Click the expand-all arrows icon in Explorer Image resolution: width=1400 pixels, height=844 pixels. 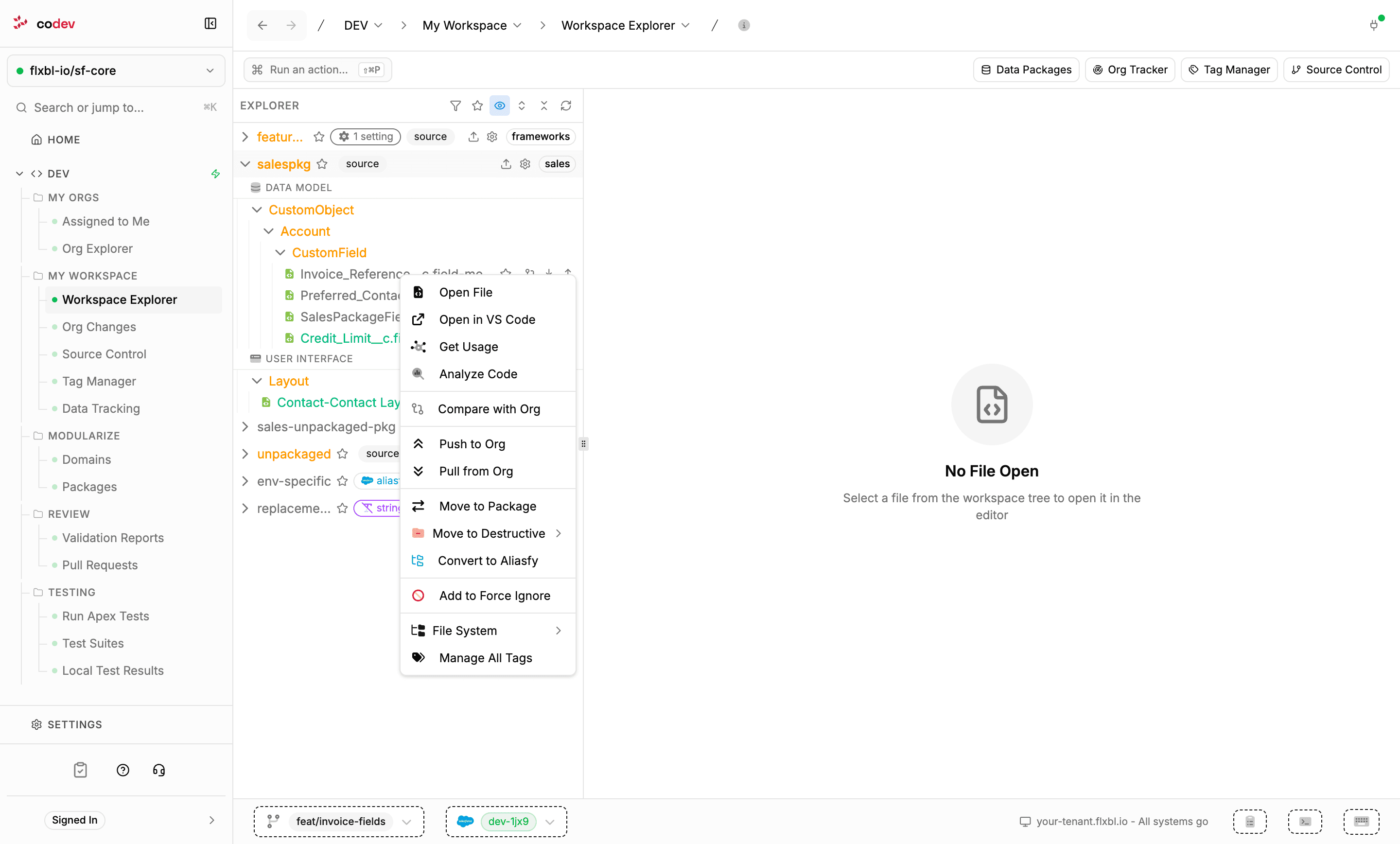pyautogui.click(x=522, y=105)
